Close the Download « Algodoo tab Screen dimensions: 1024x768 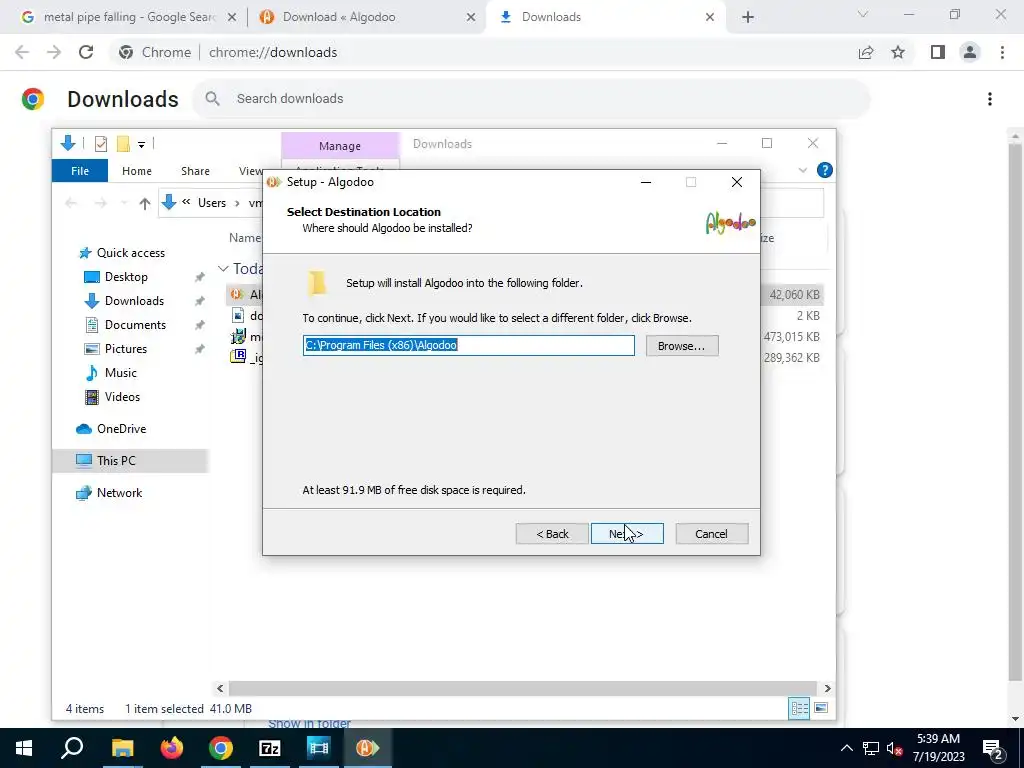[x=470, y=17]
